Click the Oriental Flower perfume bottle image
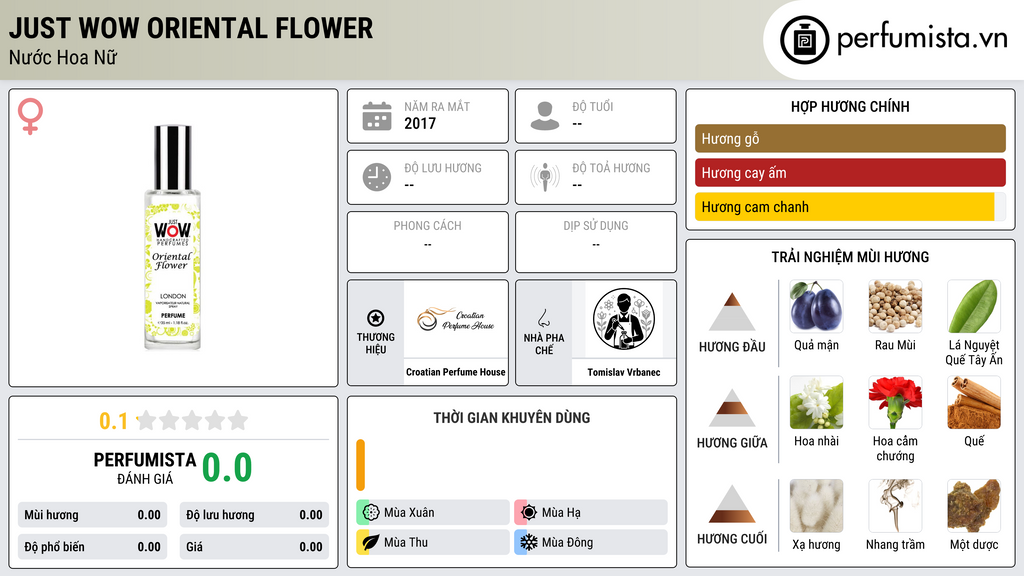 point(172,238)
